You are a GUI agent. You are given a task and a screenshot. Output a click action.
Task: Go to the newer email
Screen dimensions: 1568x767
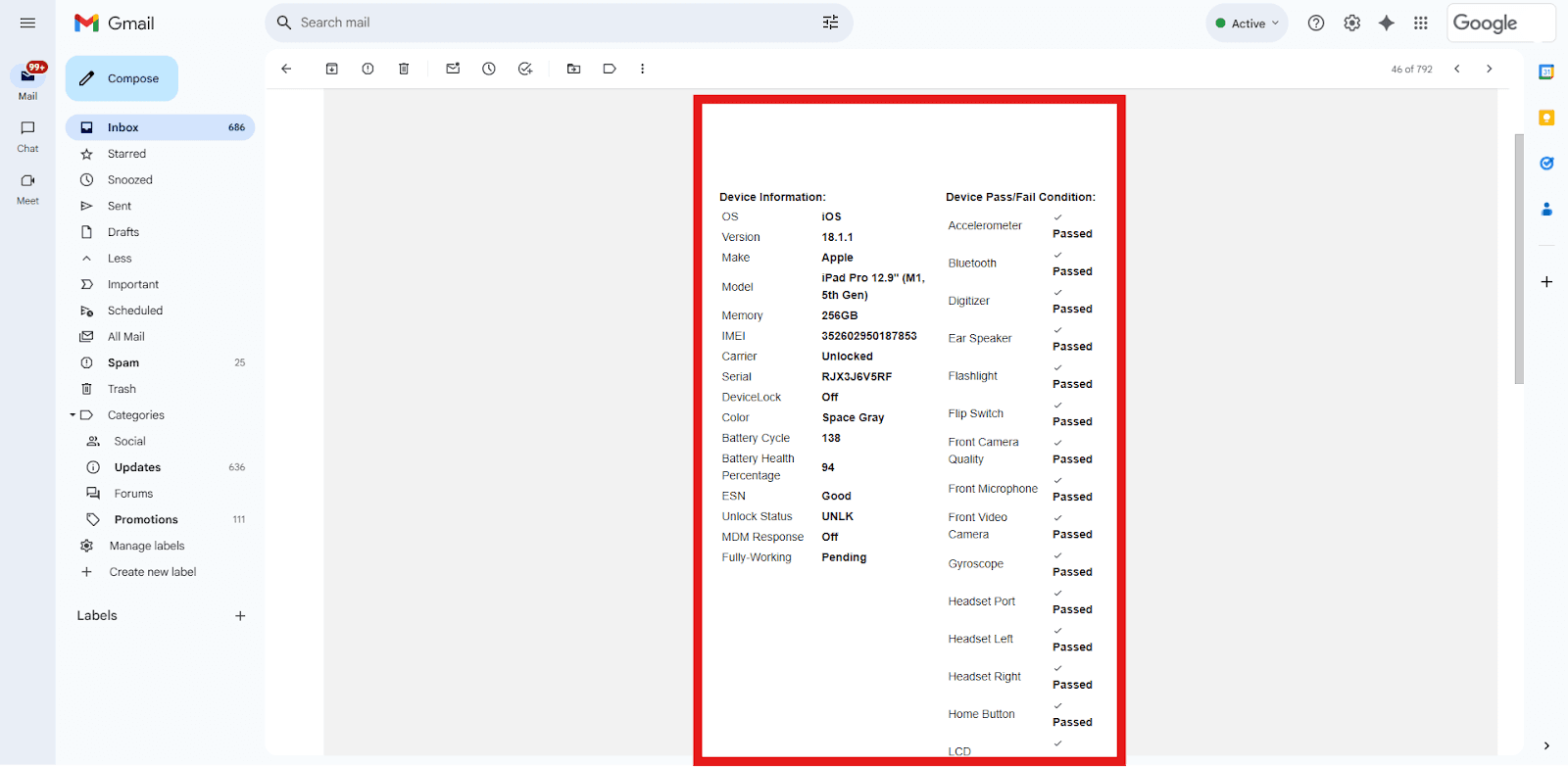coord(1457,69)
